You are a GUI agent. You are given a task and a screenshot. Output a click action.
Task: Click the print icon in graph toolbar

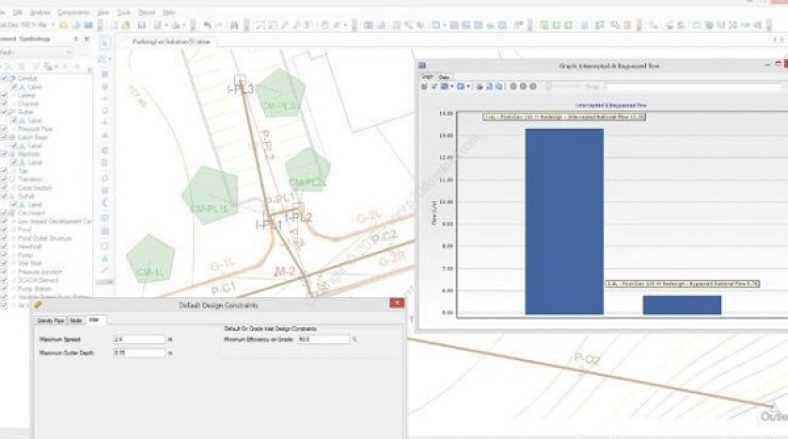[x=481, y=86]
